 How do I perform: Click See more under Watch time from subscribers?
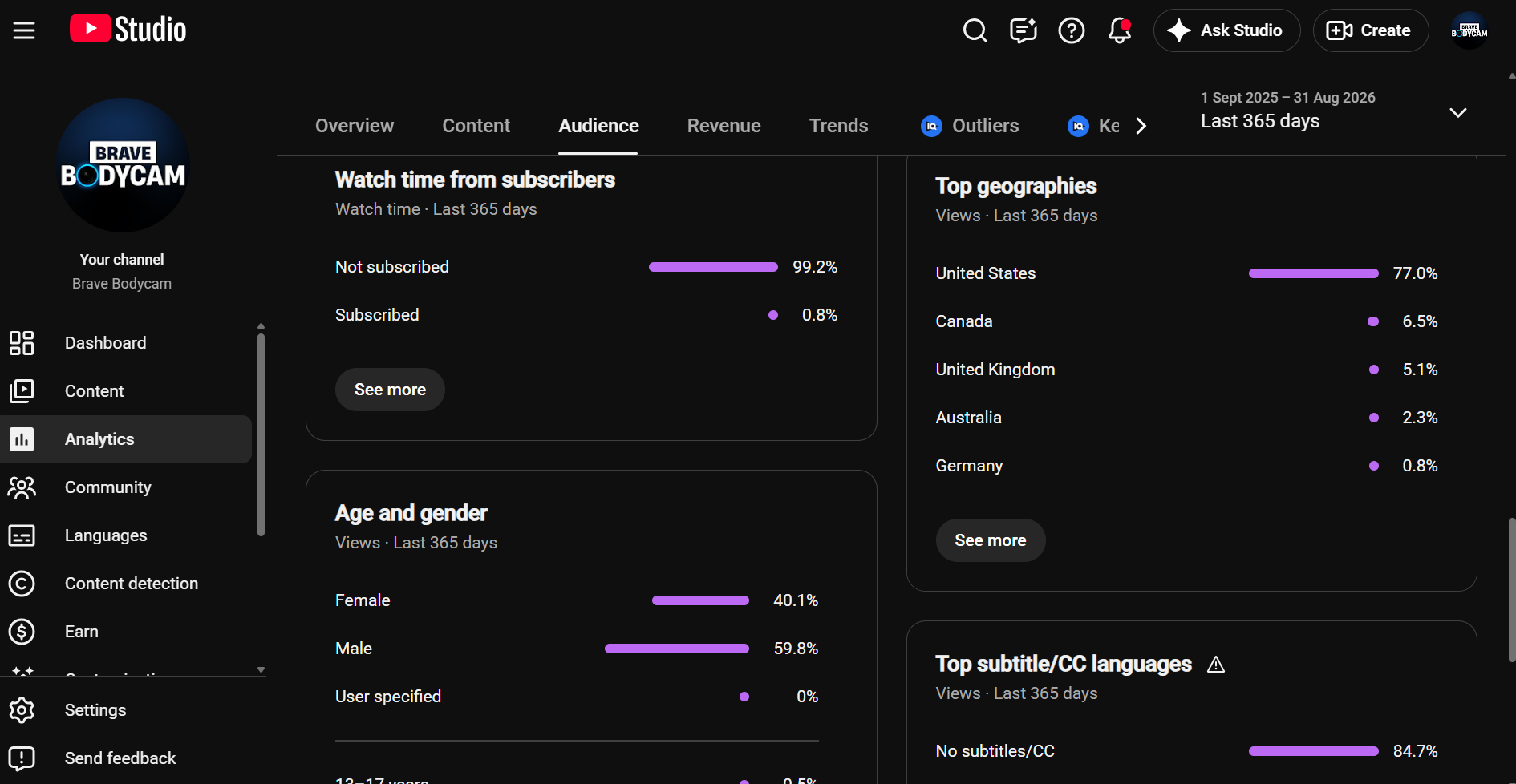click(x=390, y=390)
